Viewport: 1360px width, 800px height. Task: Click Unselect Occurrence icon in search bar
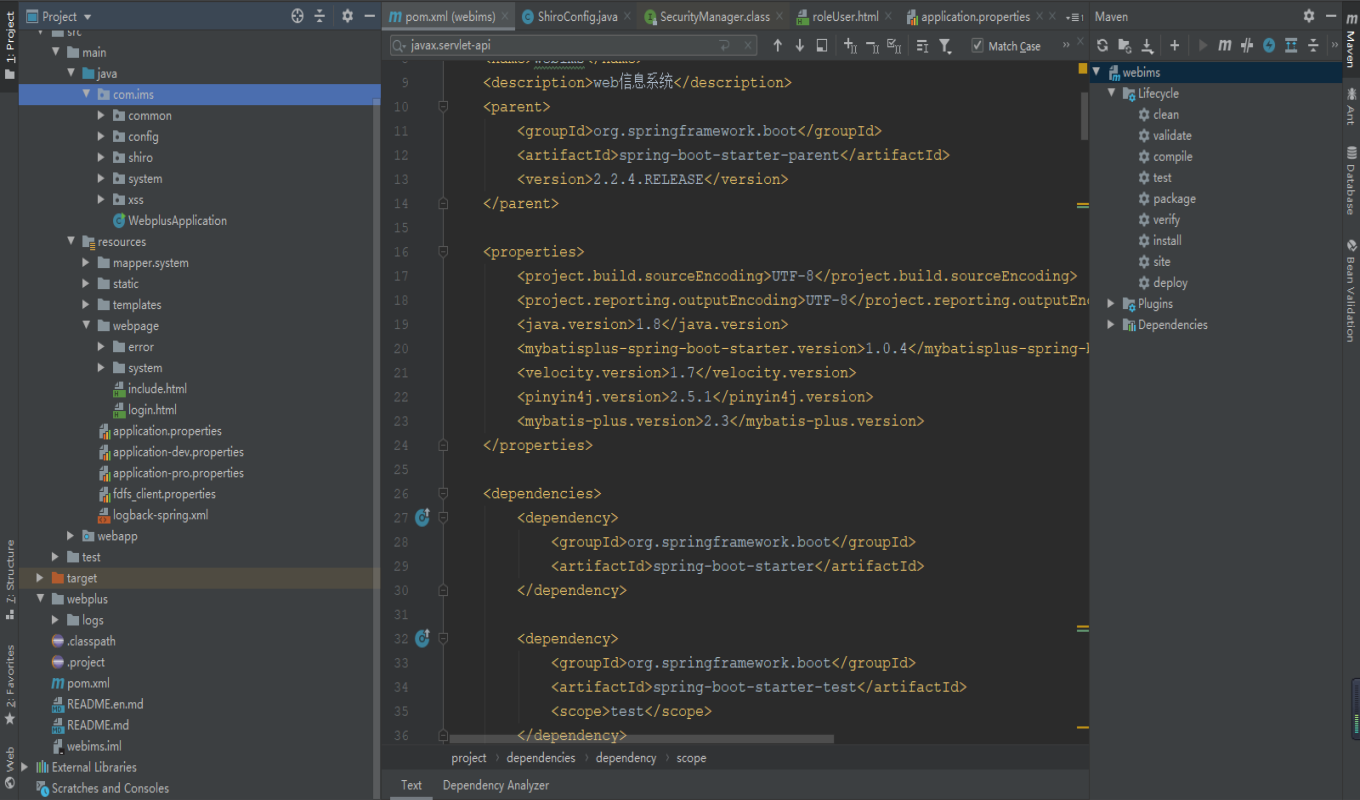pyautogui.click(x=872, y=46)
